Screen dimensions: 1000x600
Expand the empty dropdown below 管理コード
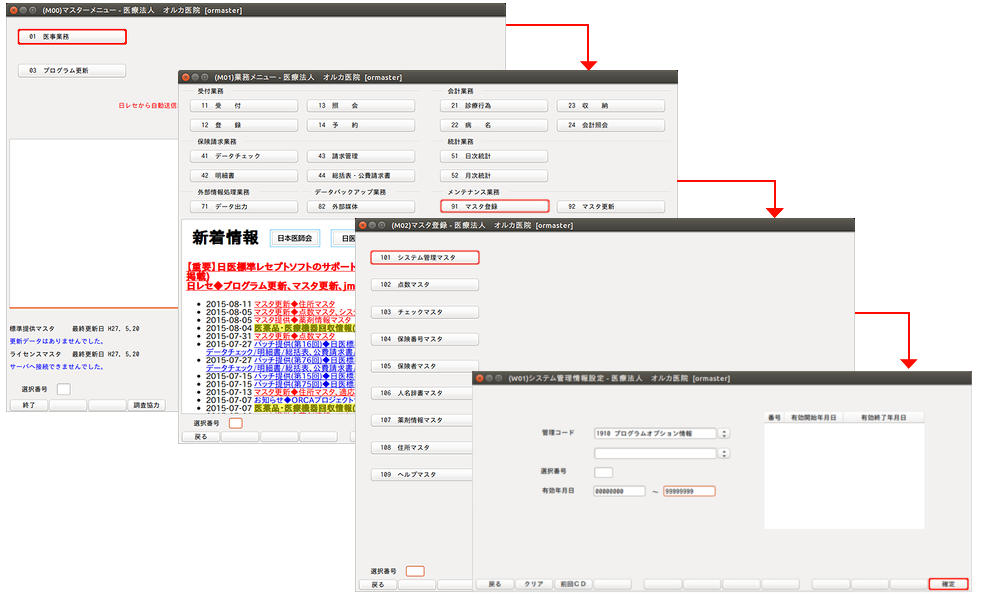click(724, 453)
